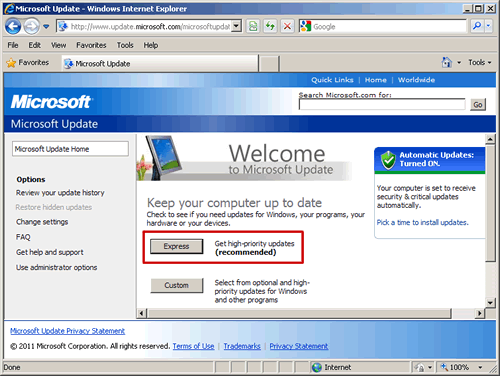Click the Refresh icon in toolbar
The image size is (500, 376).
pos(270,26)
